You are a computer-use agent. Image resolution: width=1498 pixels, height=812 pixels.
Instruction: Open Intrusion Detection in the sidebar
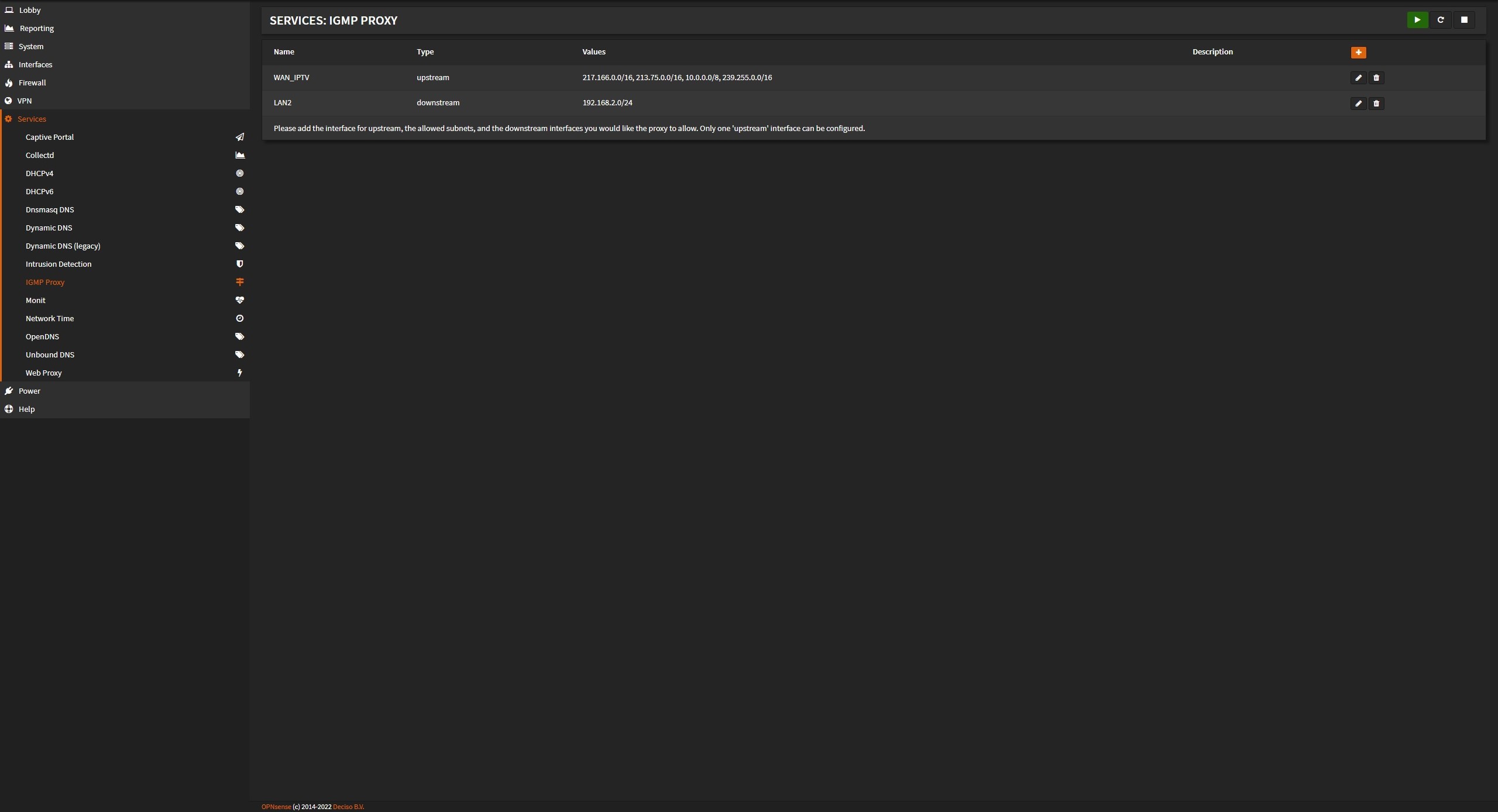click(59, 264)
